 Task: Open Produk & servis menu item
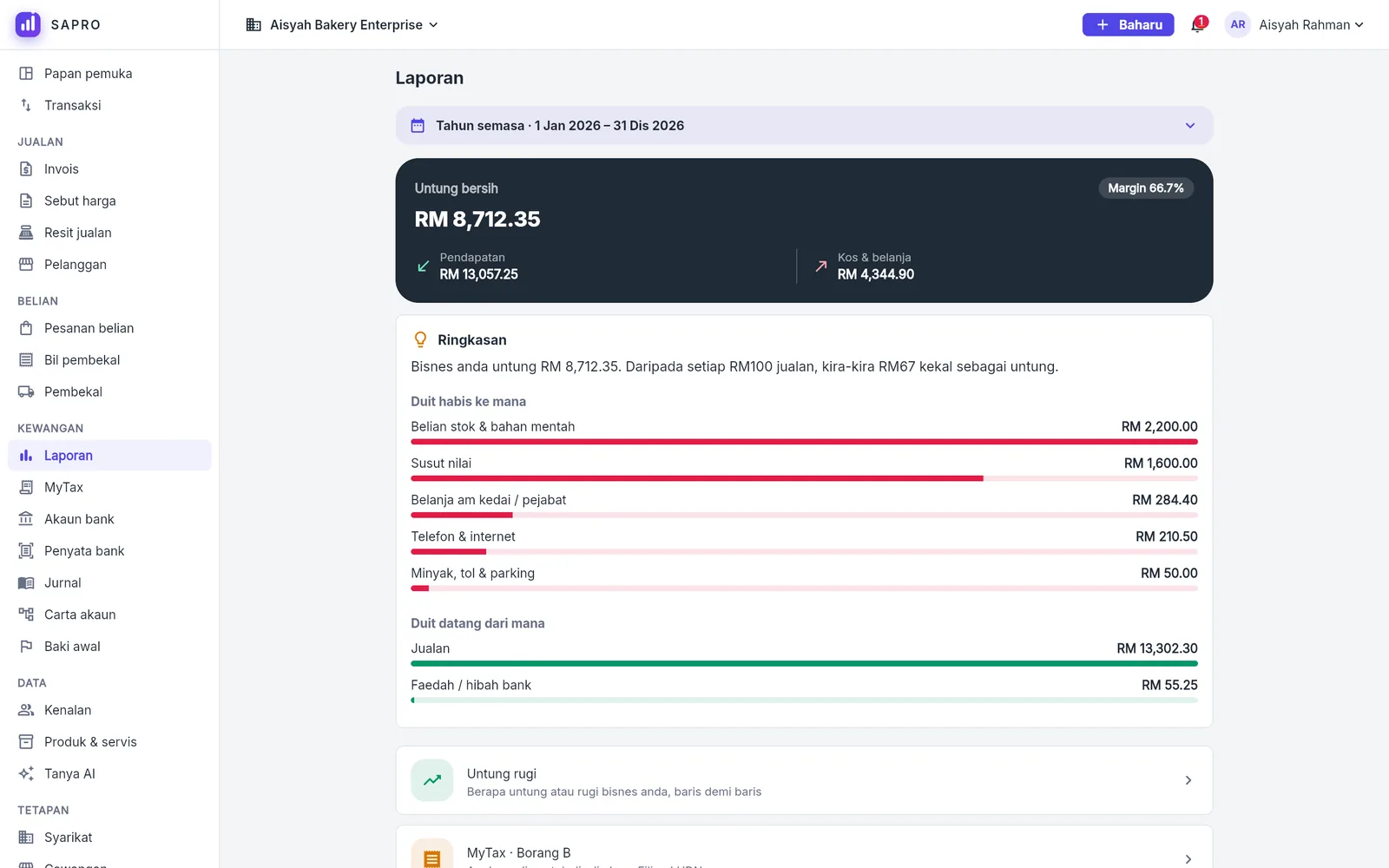[109, 742]
